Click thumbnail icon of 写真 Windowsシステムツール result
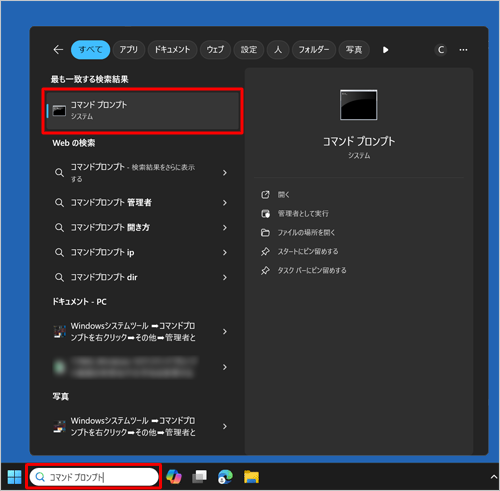 (60, 427)
